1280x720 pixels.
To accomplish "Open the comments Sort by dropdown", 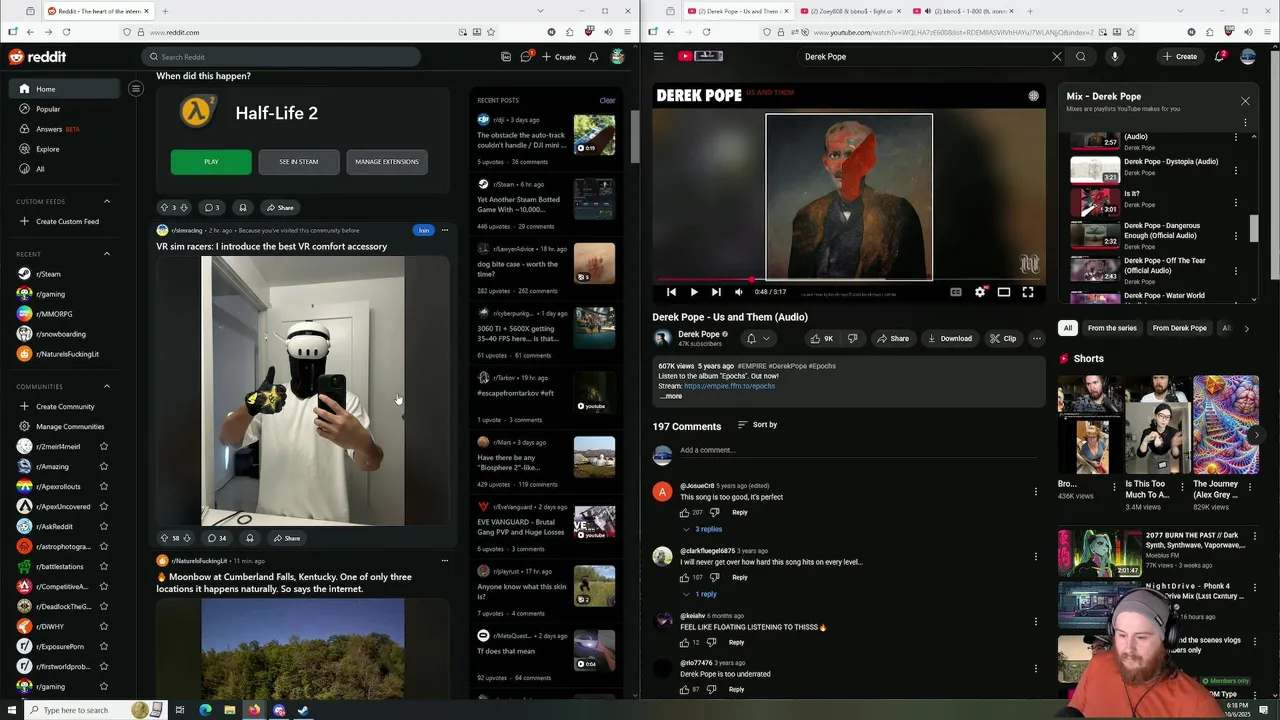I will [757, 425].
